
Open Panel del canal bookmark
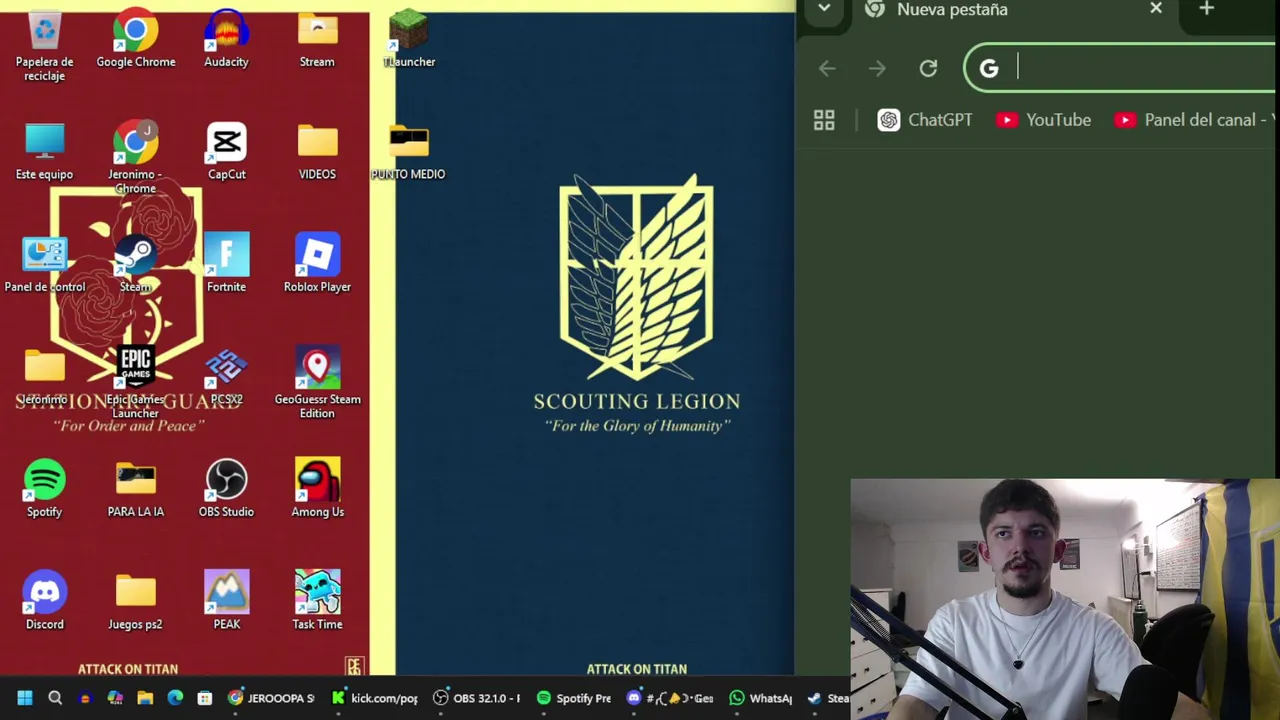1196,120
